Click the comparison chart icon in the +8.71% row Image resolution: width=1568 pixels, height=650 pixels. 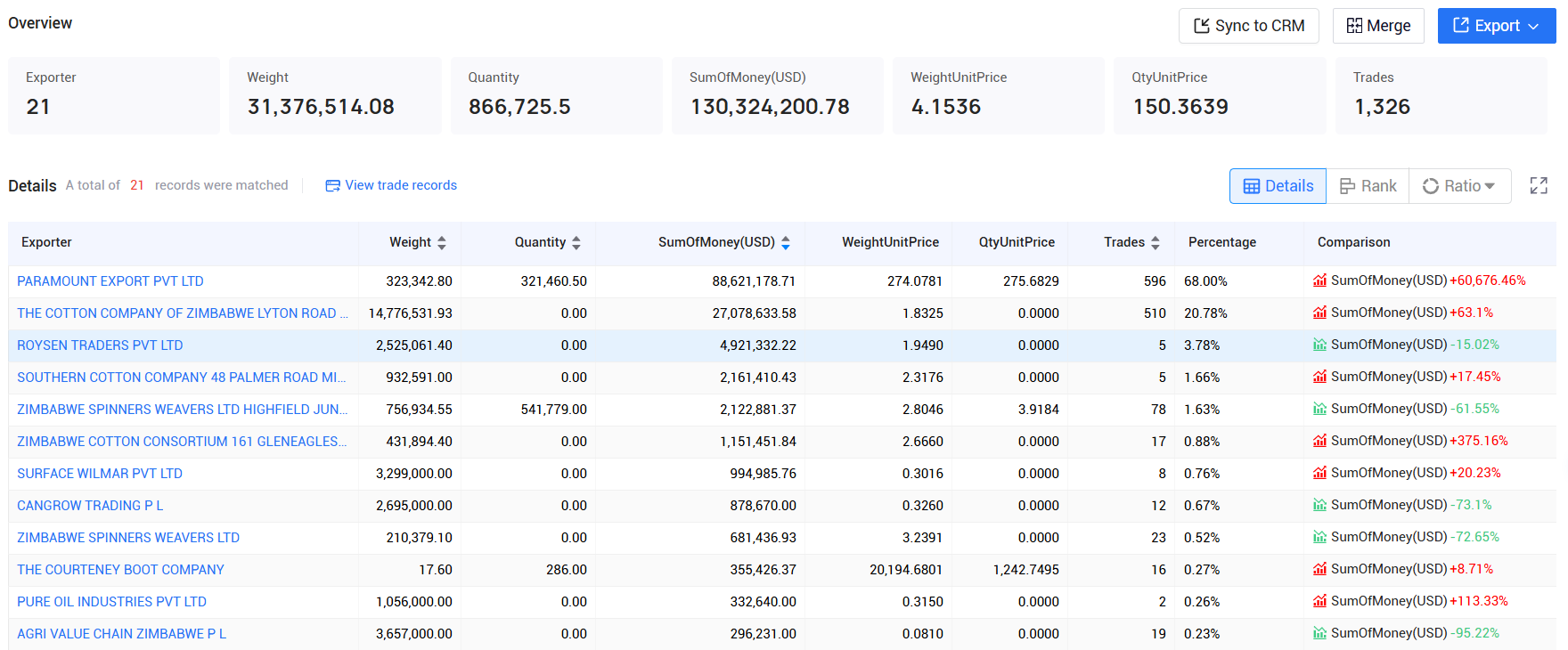[x=1319, y=569]
